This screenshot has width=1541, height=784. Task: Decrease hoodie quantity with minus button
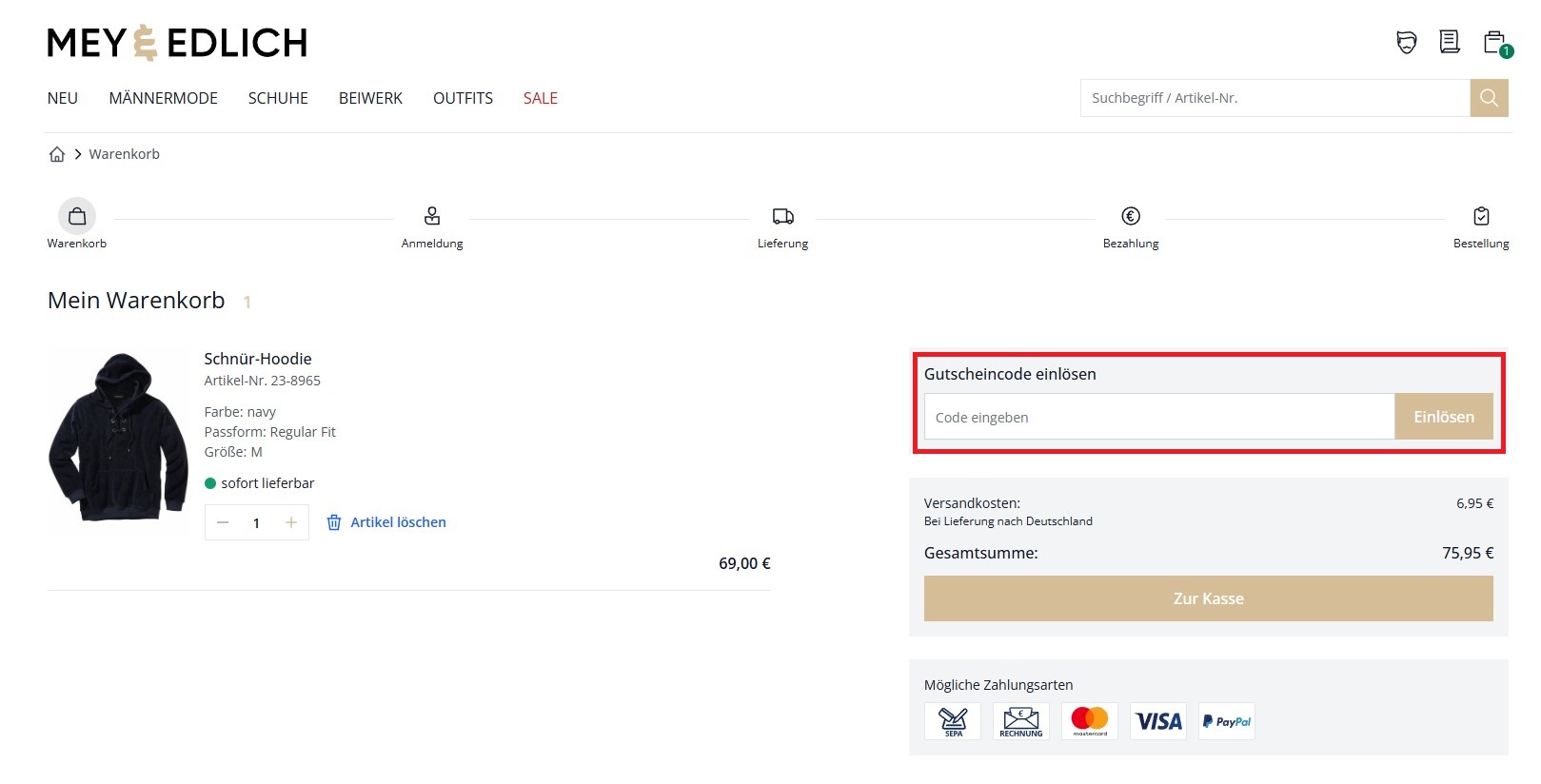click(223, 522)
